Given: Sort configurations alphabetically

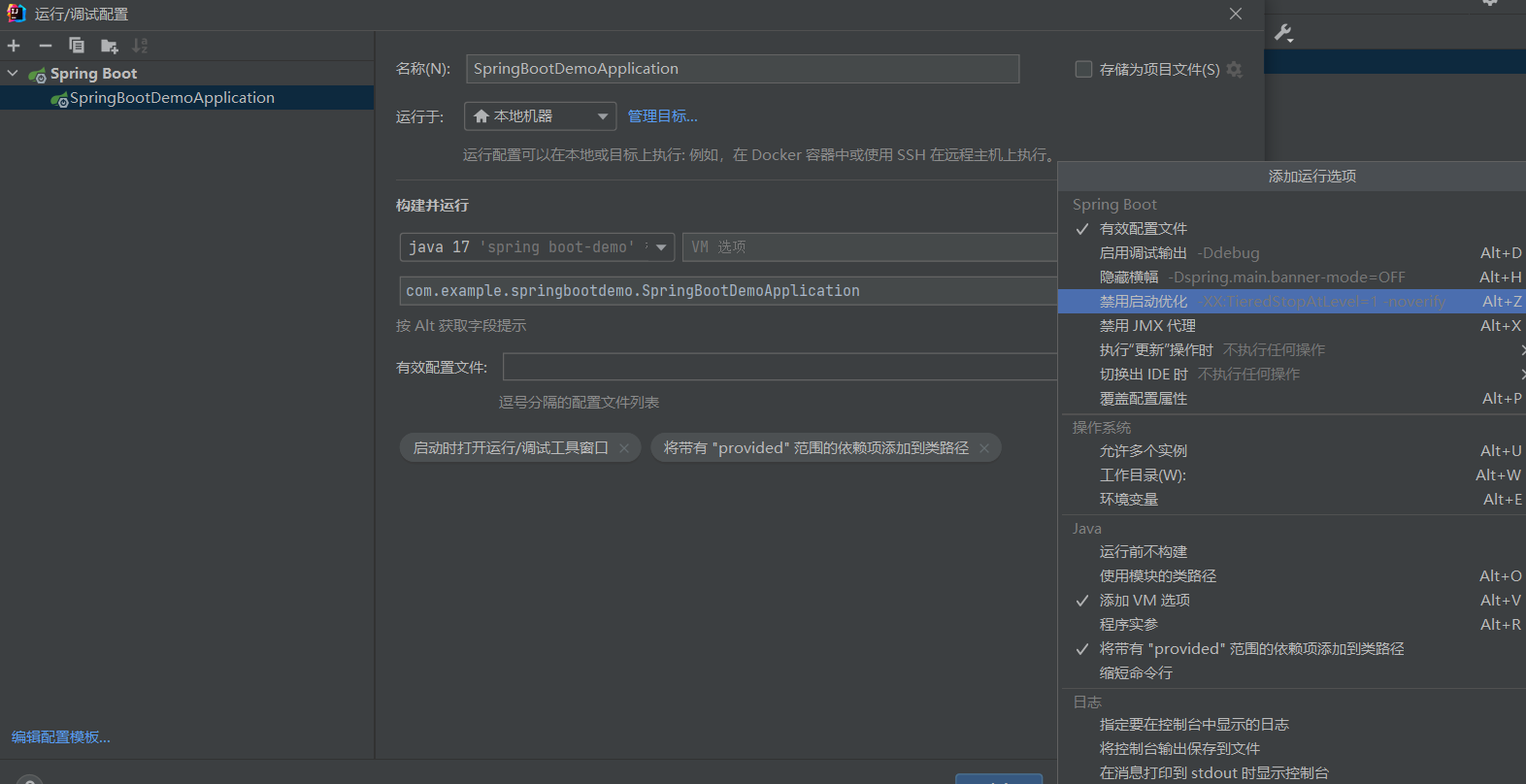Looking at the screenshot, I should (141, 46).
